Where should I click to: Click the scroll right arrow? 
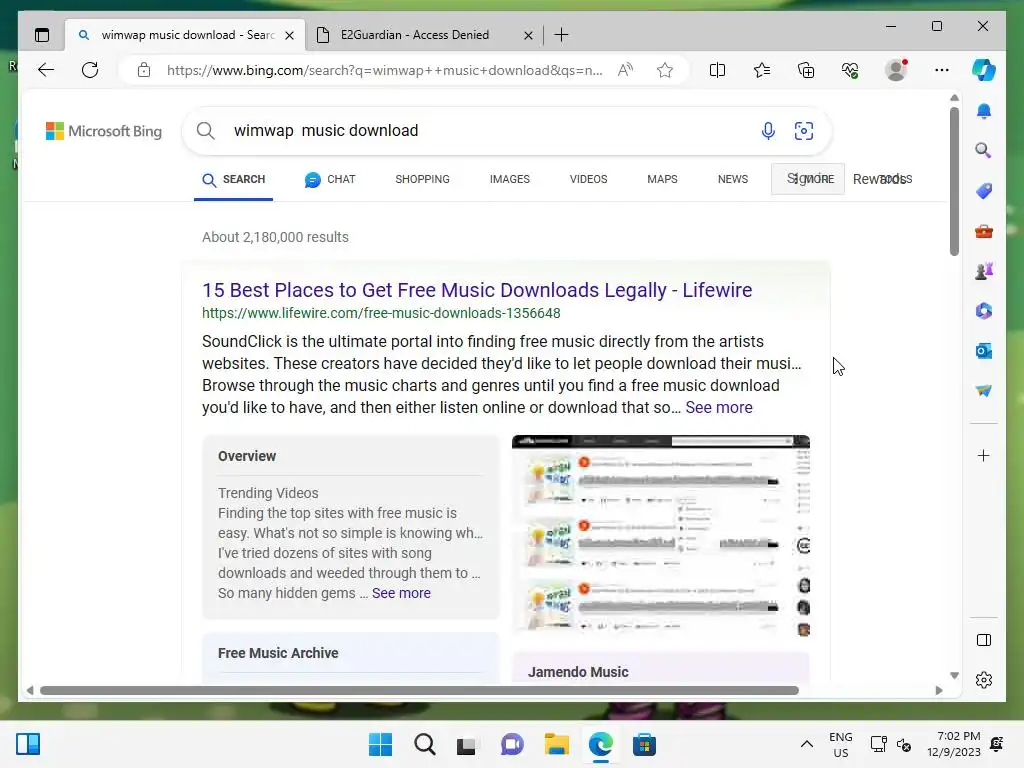click(x=939, y=690)
